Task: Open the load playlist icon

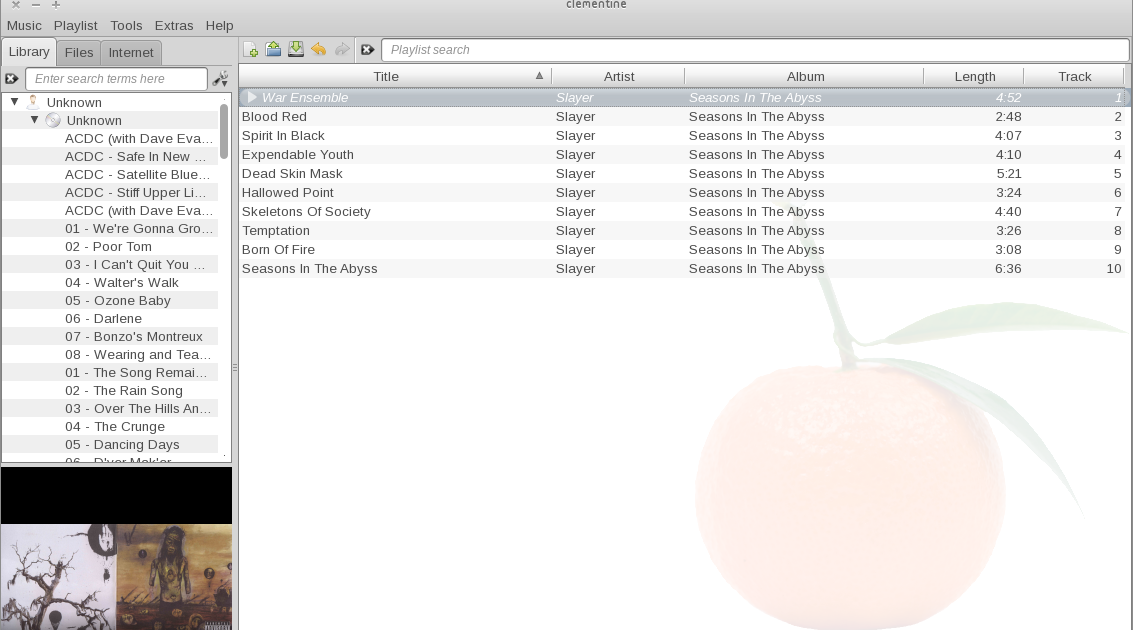Action: [x=274, y=48]
